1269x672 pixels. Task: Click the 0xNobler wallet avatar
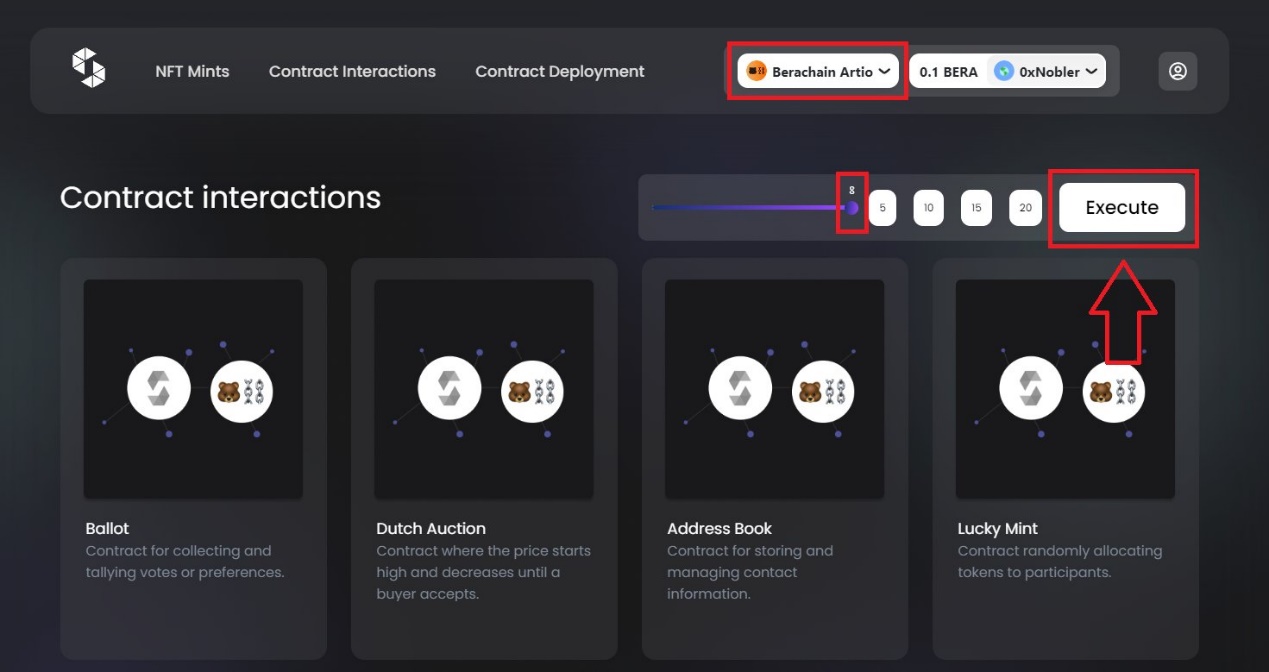pyautogui.click(x=1004, y=72)
